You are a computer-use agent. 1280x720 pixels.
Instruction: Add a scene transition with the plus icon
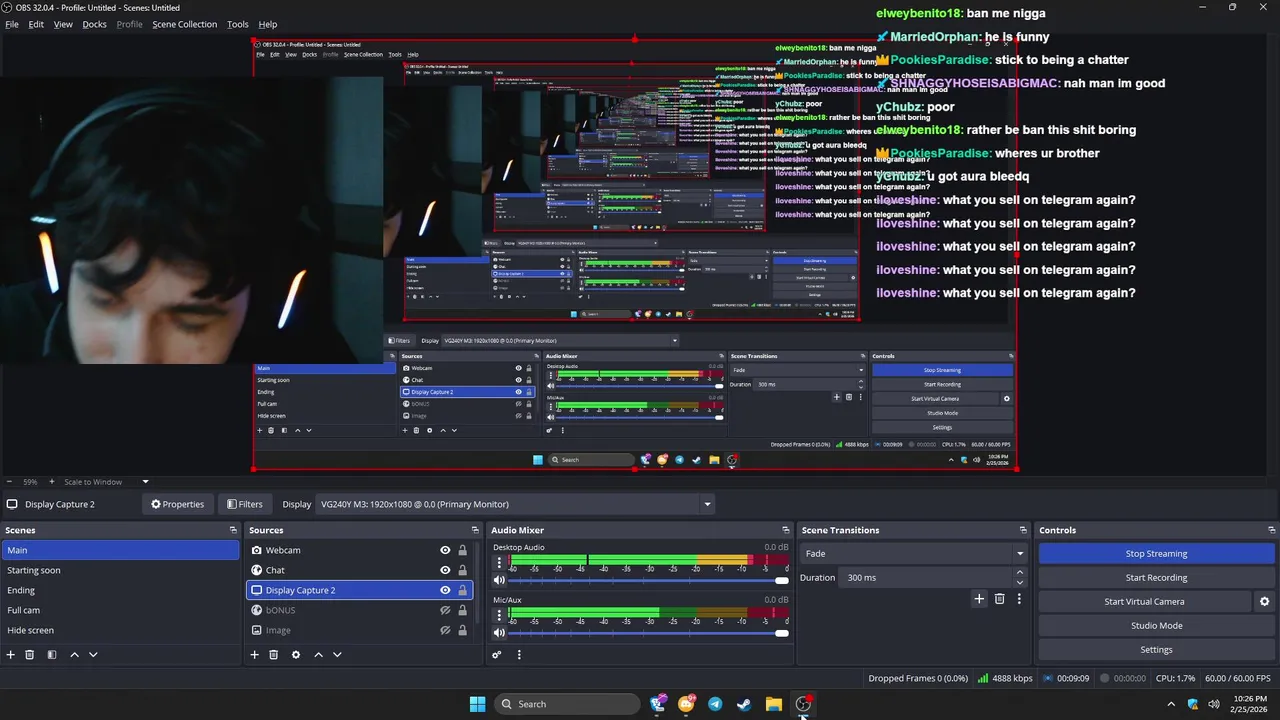click(979, 598)
